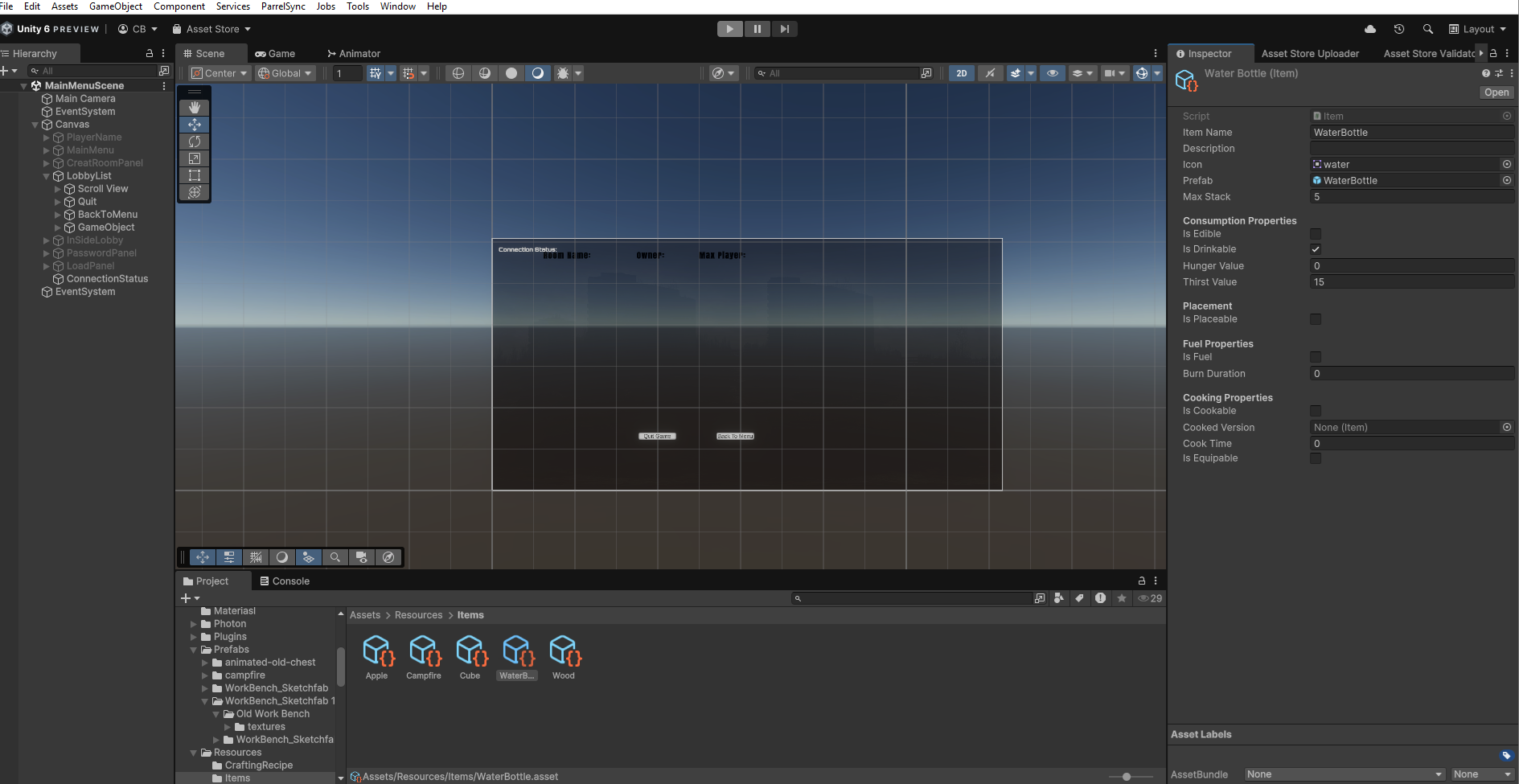Click search by type icon in Project

coord(1059,598)
